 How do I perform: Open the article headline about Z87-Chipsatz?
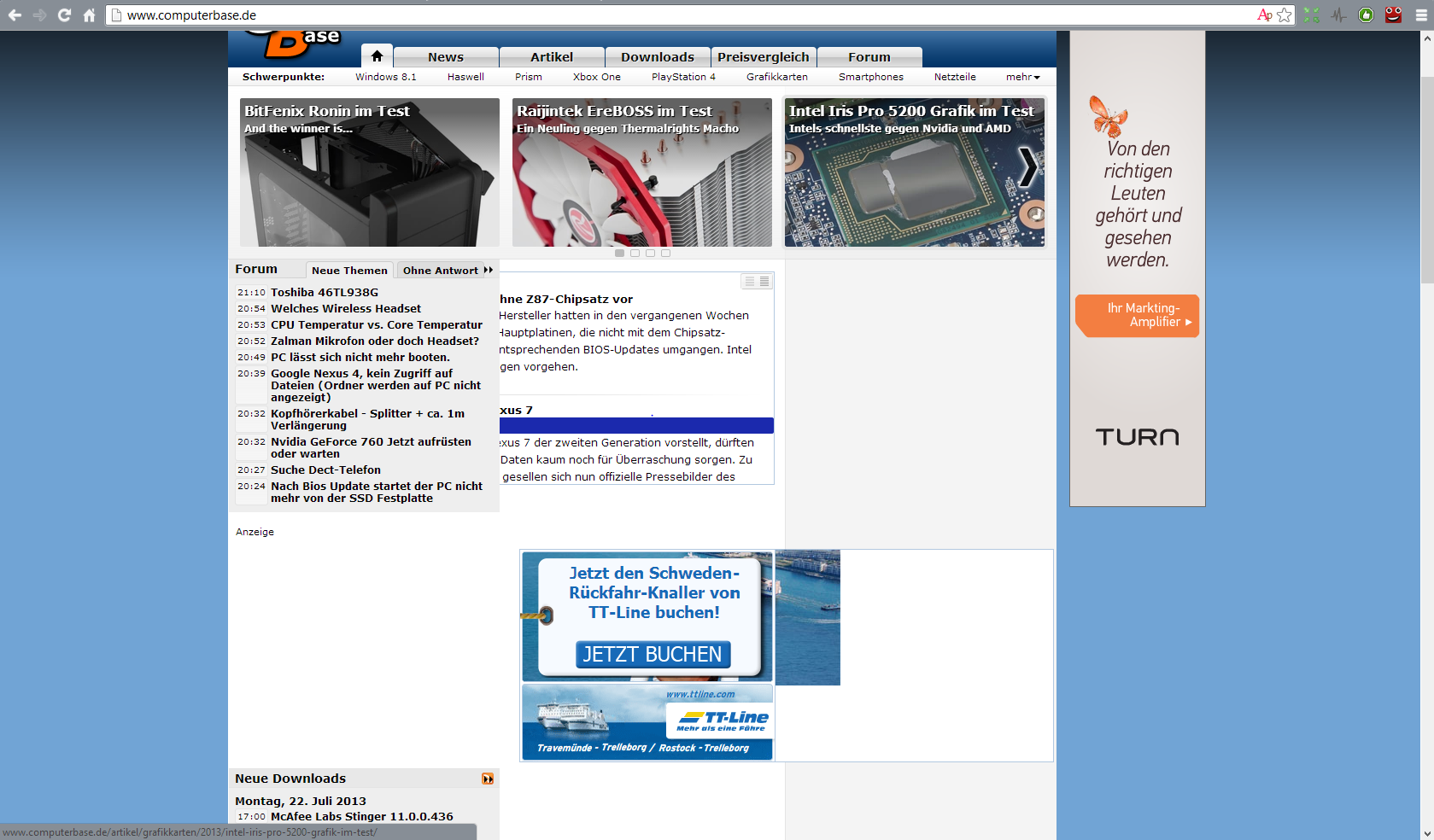pos(566,299)
